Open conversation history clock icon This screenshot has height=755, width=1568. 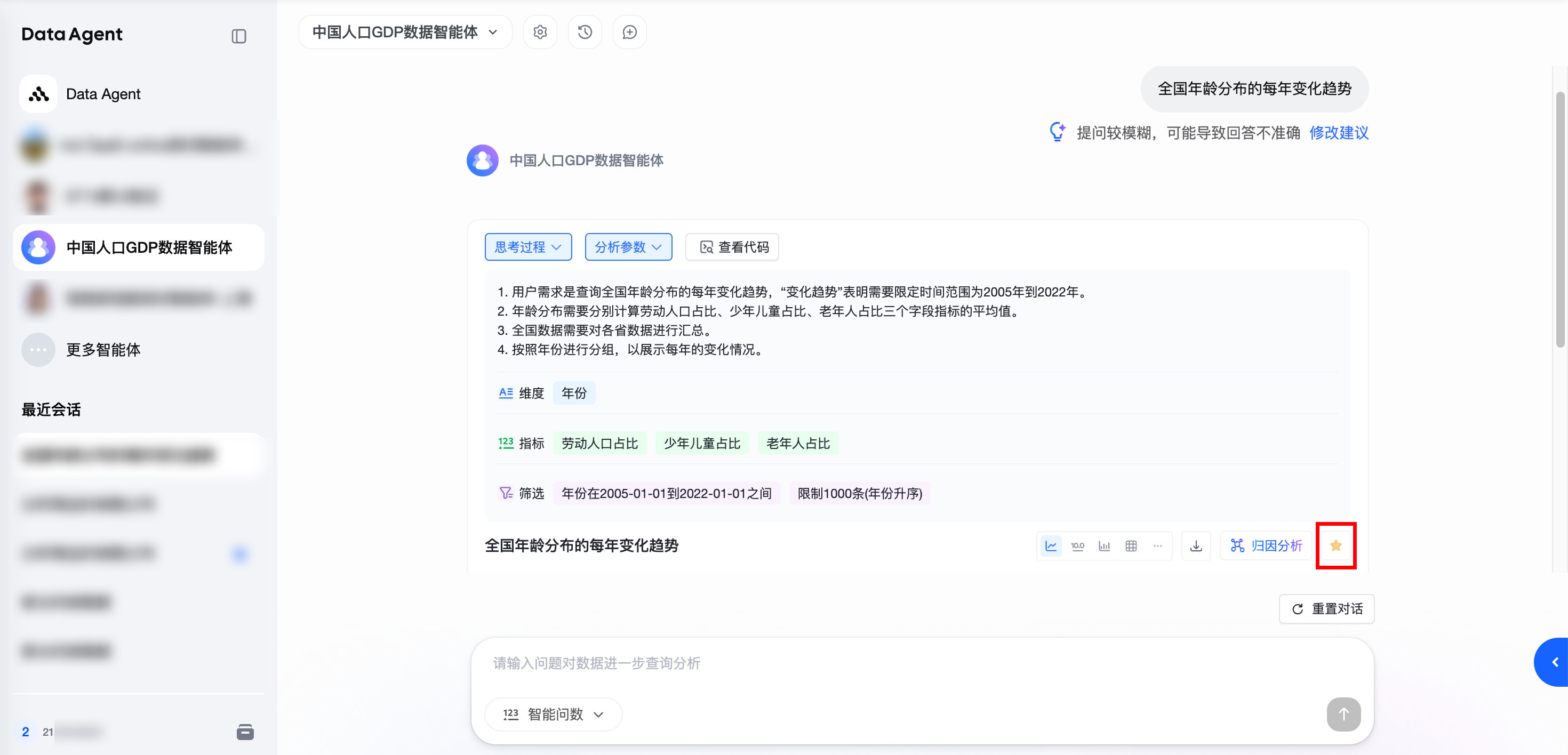point(585,32)
